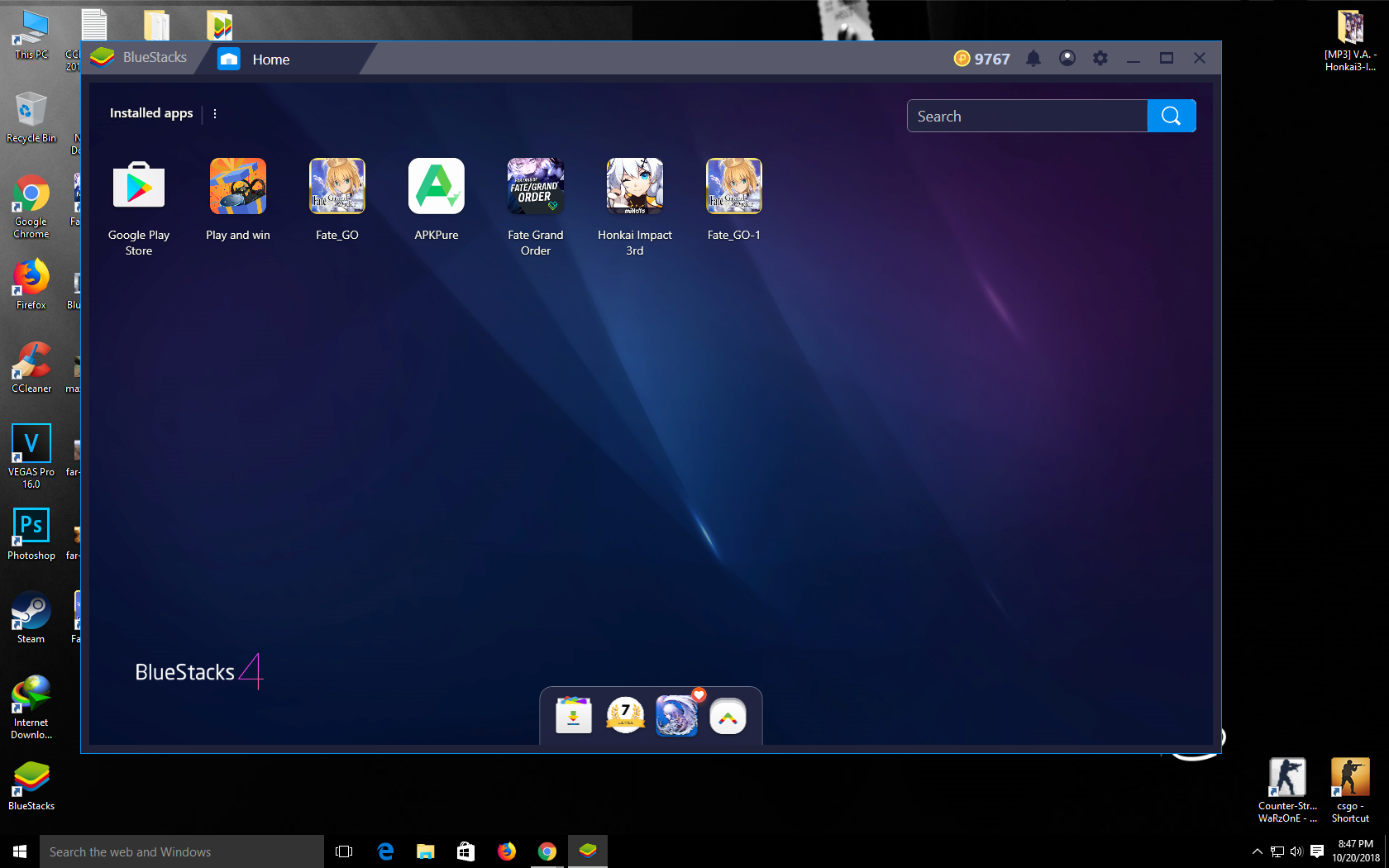Viewport: 1389px width, 868px height.
Task: Launch Honkai Impact 3rd
Action: (635, 186)
